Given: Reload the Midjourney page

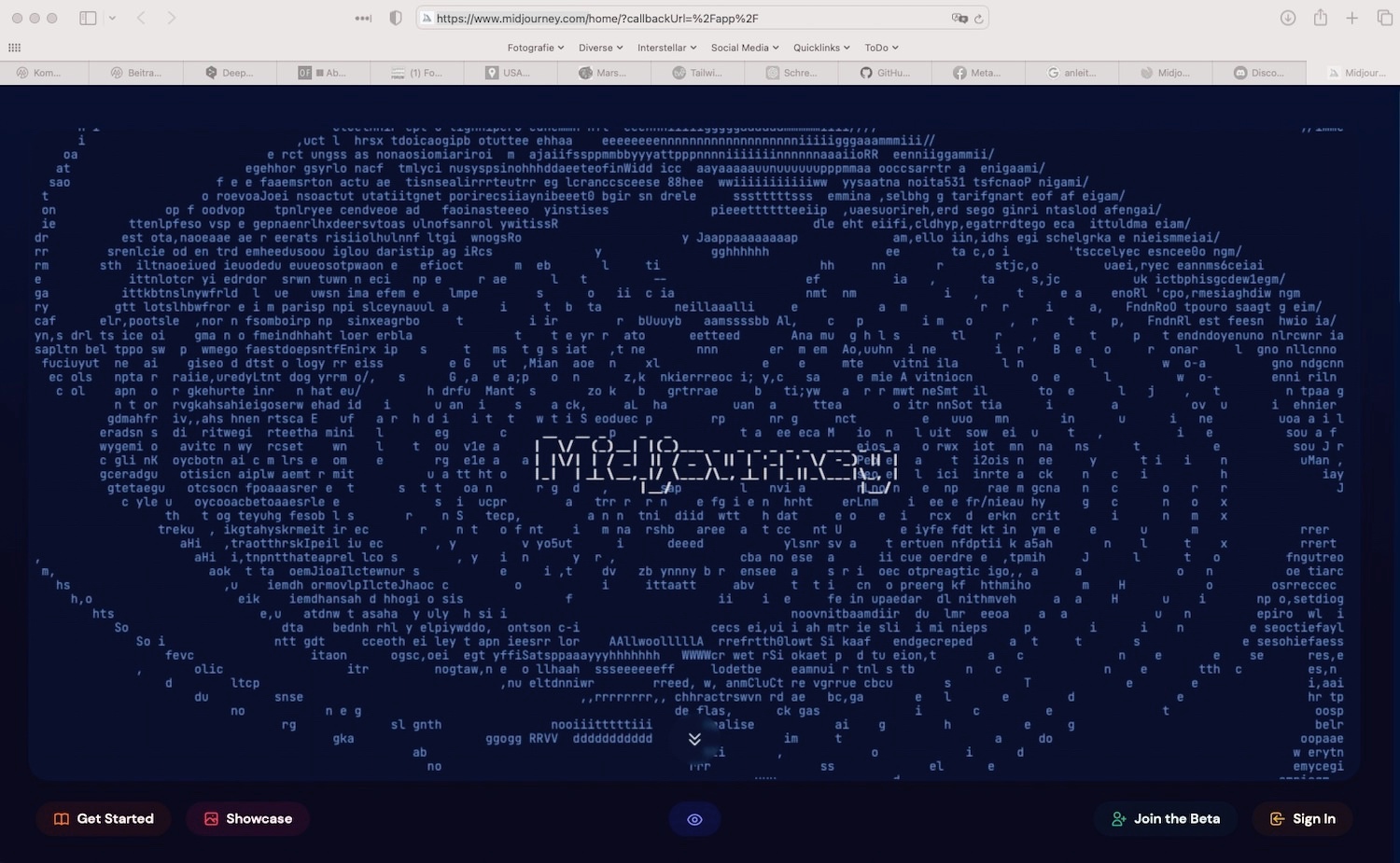Looking at the screenshot, I should point(978,19).
